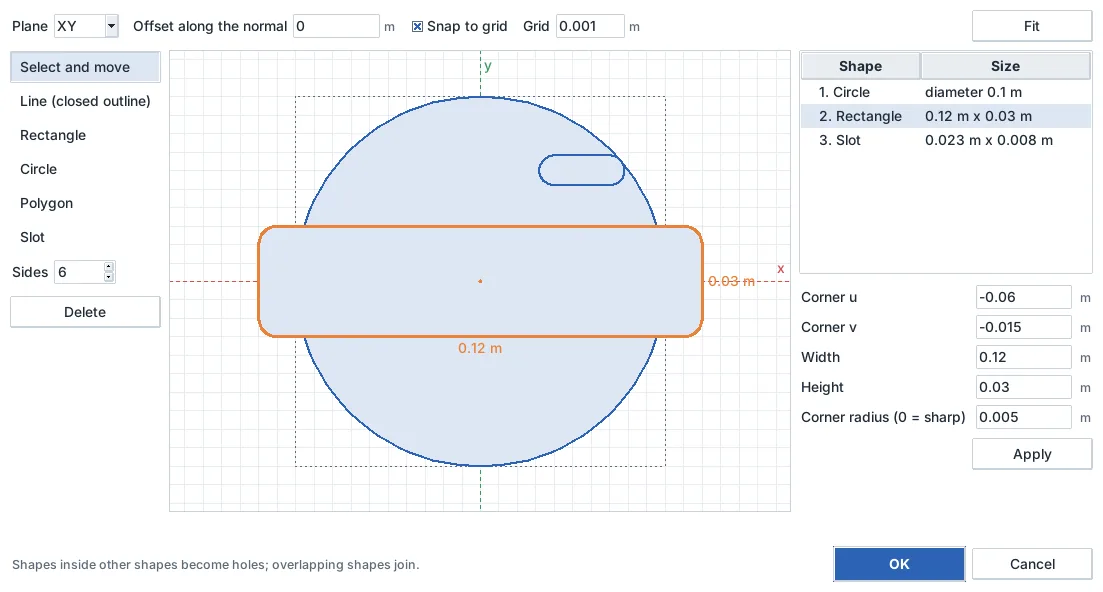The image size is (1103, 592).
Task: Click '0.023 m x 0.008 m' size cell
Action: [989, 141]
